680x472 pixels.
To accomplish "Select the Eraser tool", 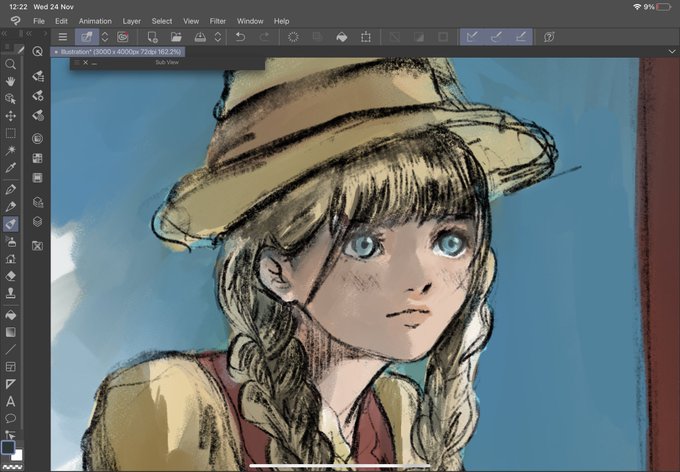I will (10, 276).
